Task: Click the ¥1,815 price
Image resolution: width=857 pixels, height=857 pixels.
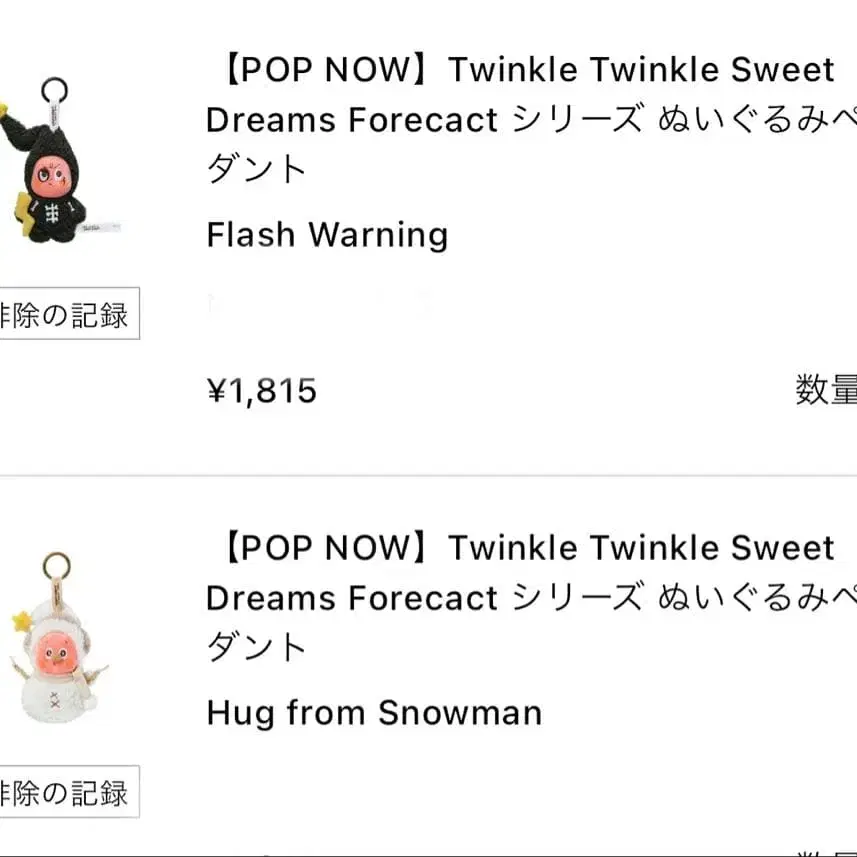Action: (262, 390)
